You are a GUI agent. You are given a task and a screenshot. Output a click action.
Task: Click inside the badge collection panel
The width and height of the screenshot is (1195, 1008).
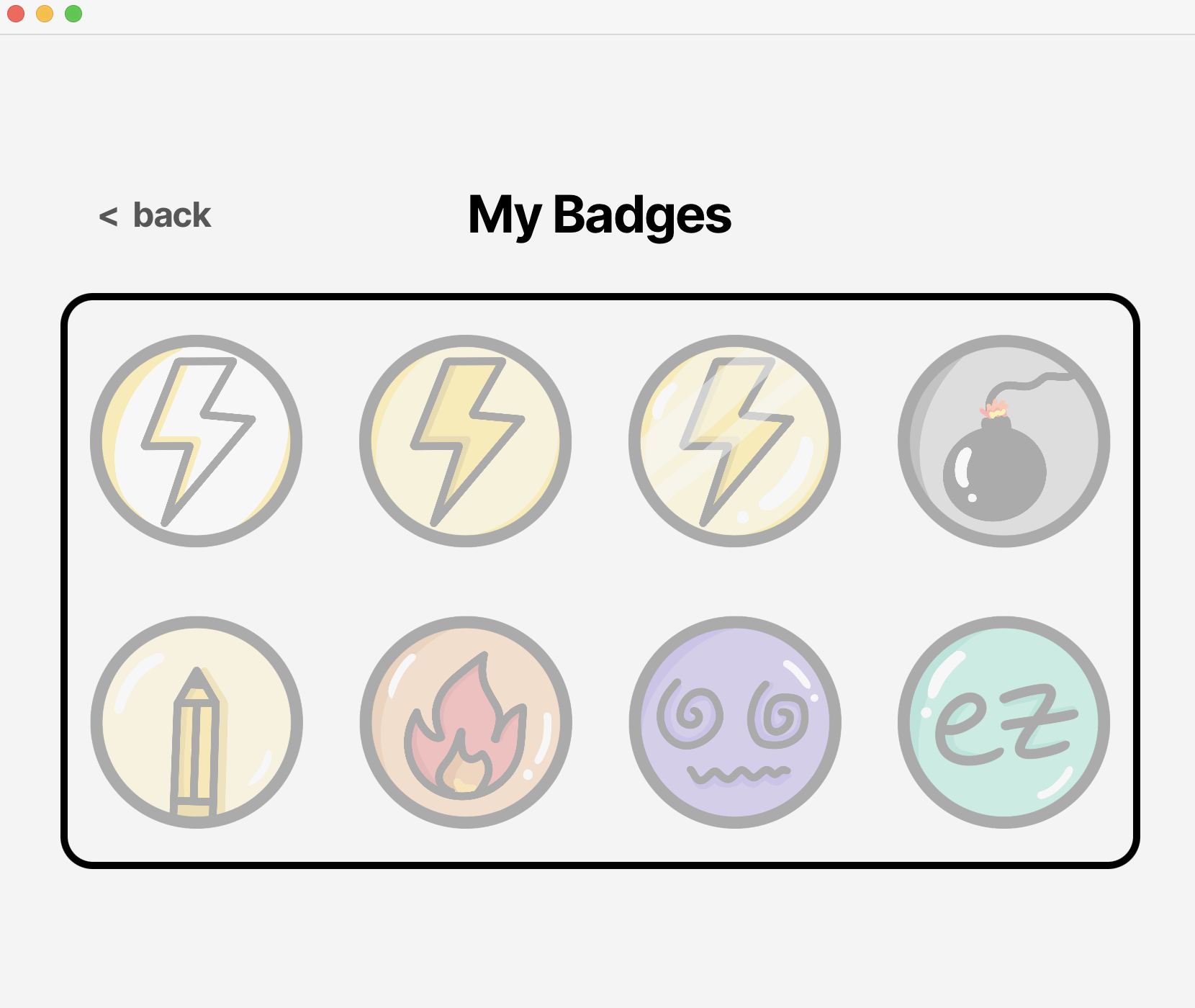point(599,576)
